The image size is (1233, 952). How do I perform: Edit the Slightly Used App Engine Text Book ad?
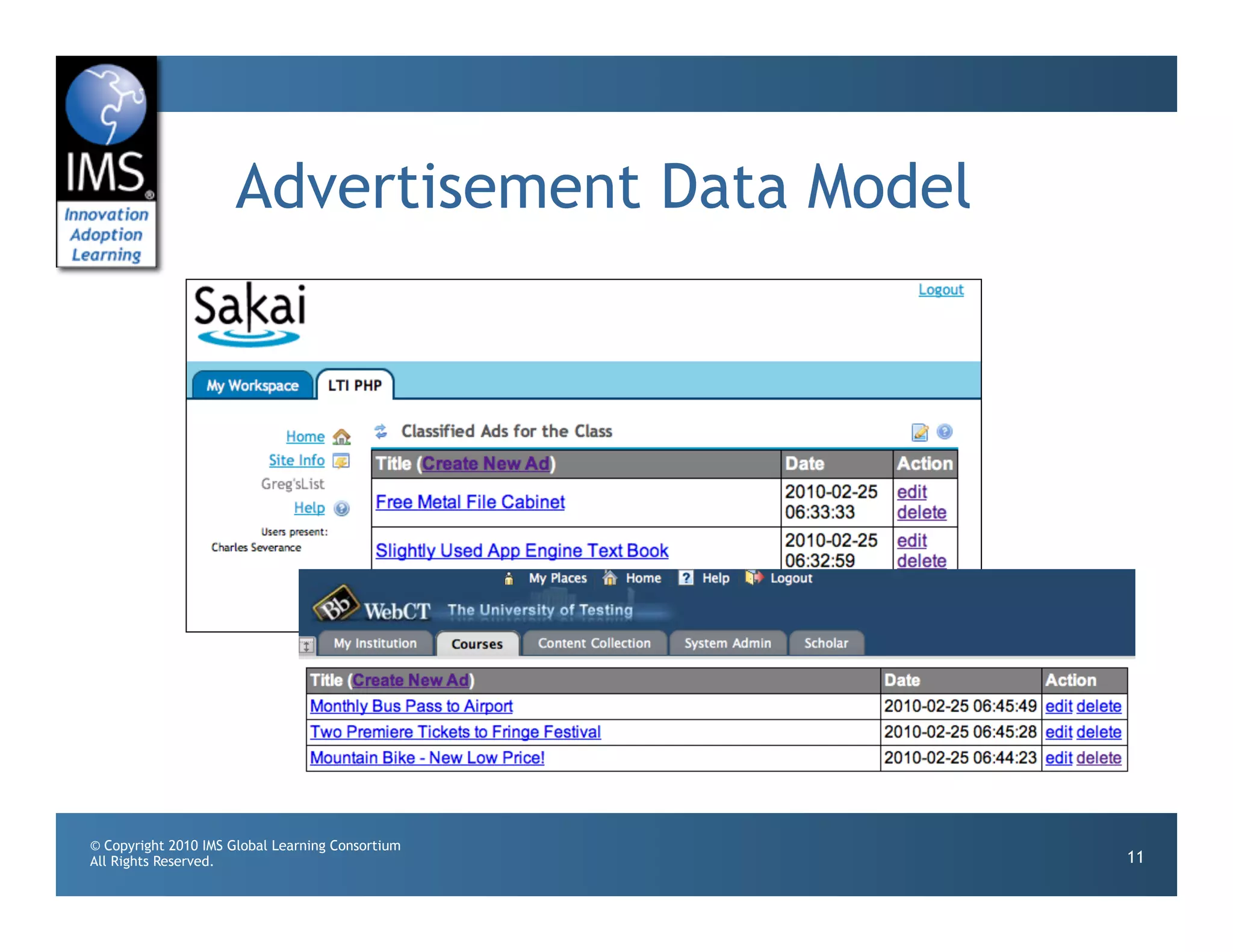tap(912, 541)
